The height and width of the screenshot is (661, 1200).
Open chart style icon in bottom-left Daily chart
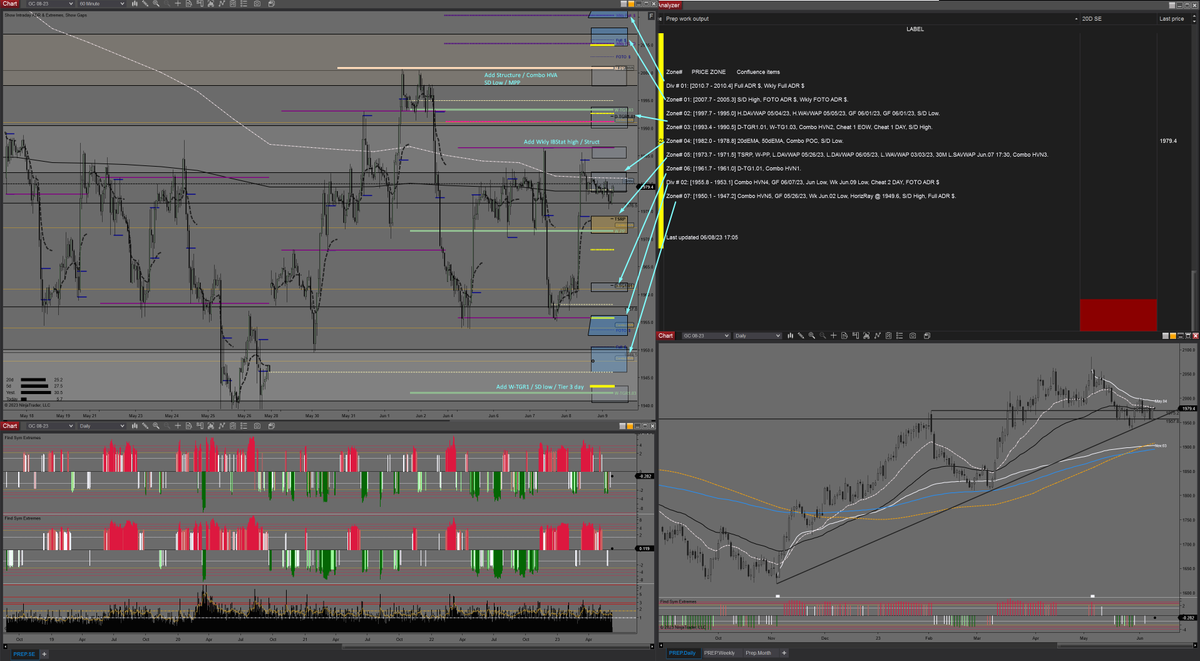pos(135,425)
